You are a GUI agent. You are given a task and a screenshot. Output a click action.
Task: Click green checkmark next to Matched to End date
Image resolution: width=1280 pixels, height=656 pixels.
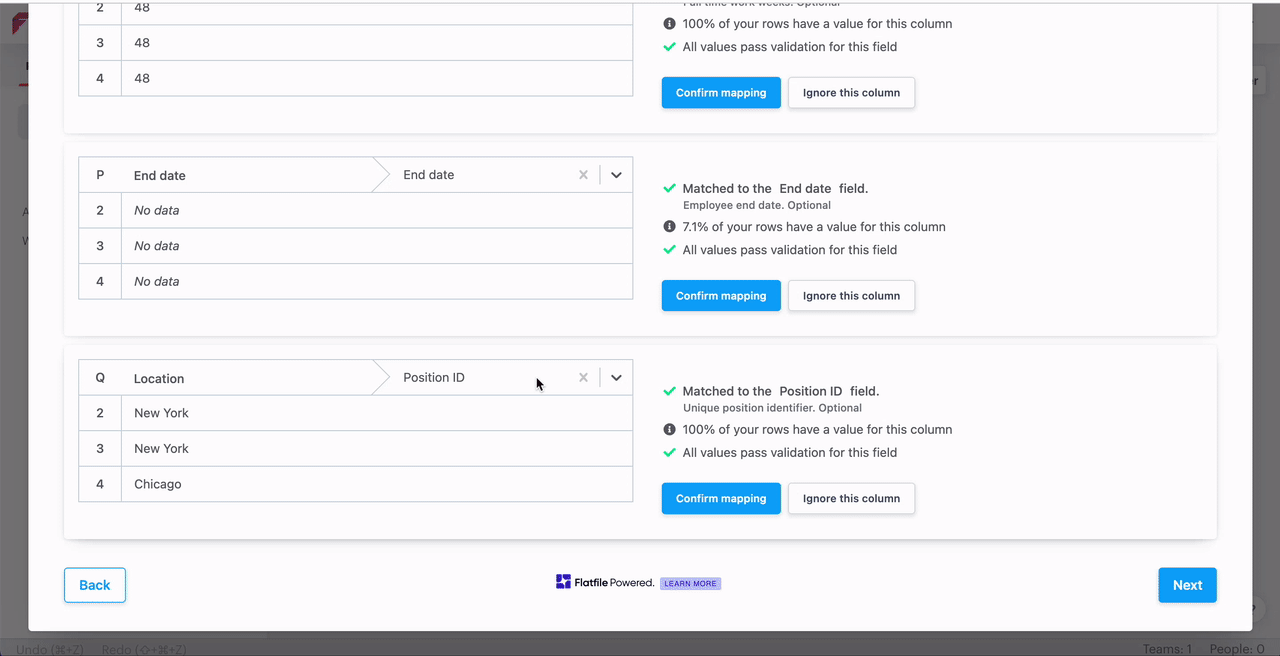point(669,188)
